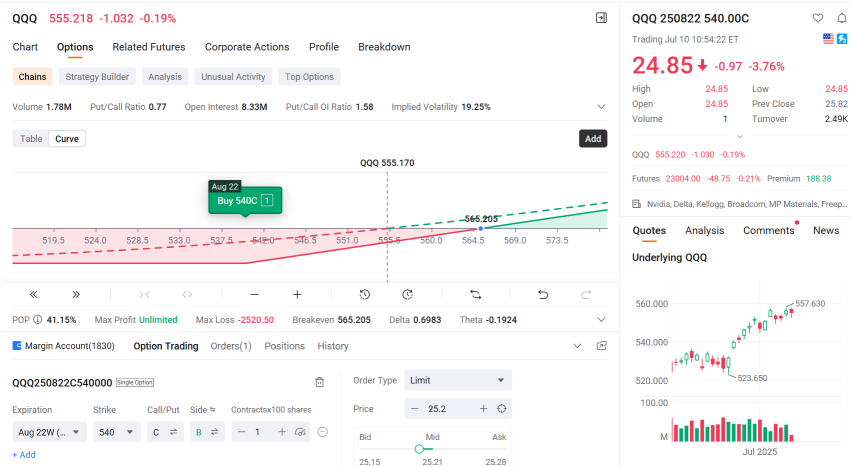Click the Buy 540C strategy tag
853x467 pixels.
tap(245, 200)
